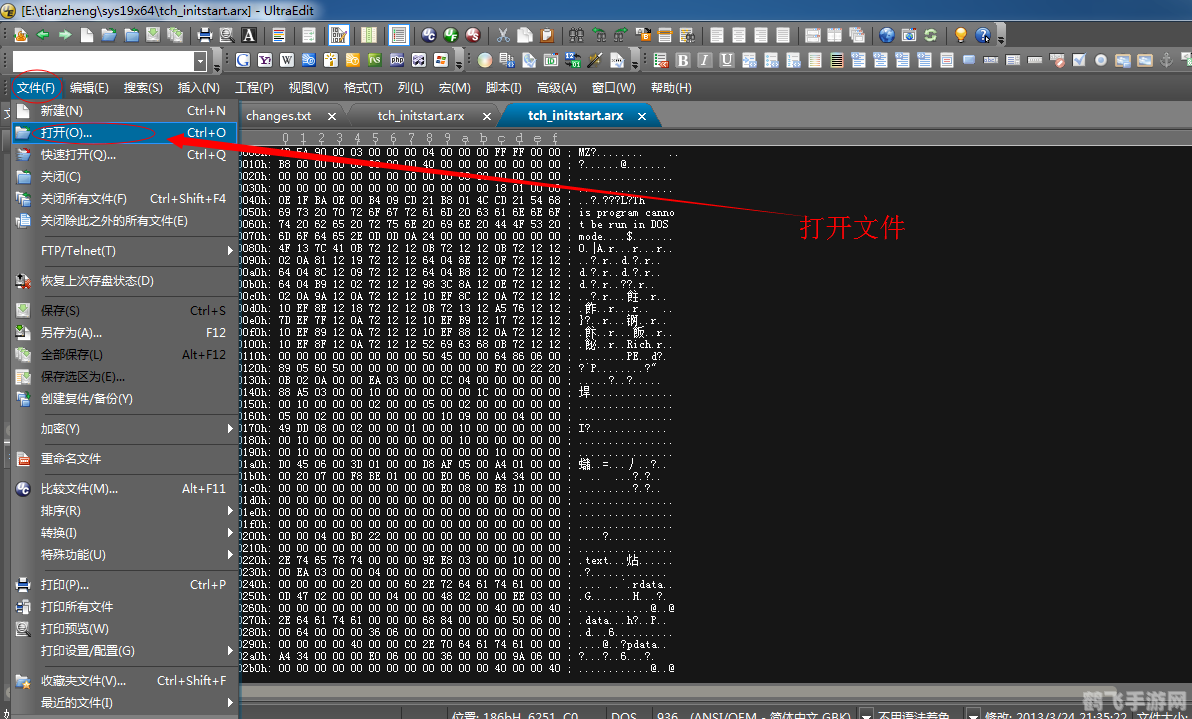1192x719 pixels.
Task: Toggle underline formatting with the U icon
Action: point(726,62)
